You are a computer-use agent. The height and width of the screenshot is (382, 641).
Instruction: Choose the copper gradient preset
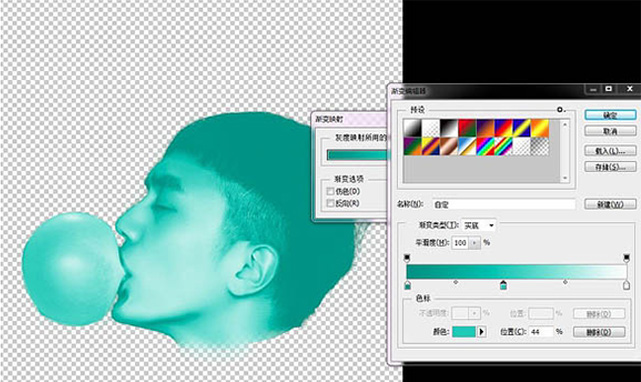pyautogui.click(x=449, y=146)
